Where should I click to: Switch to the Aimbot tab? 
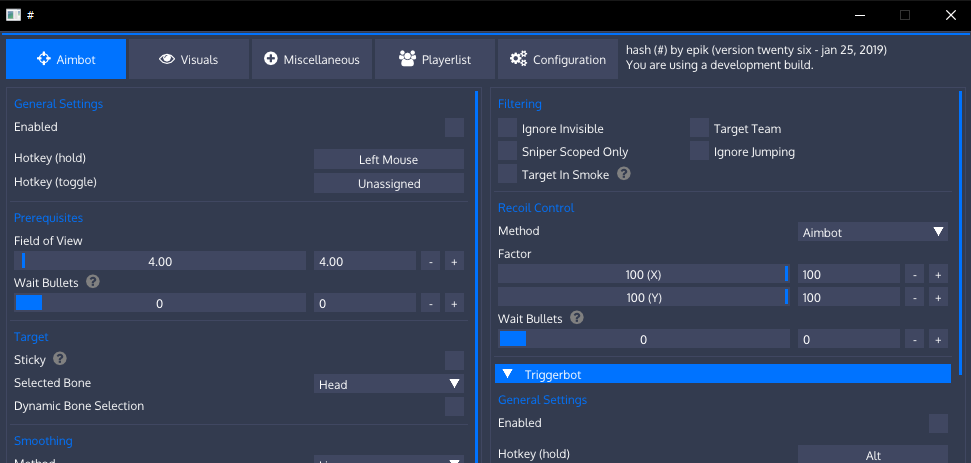click(66, 59)
